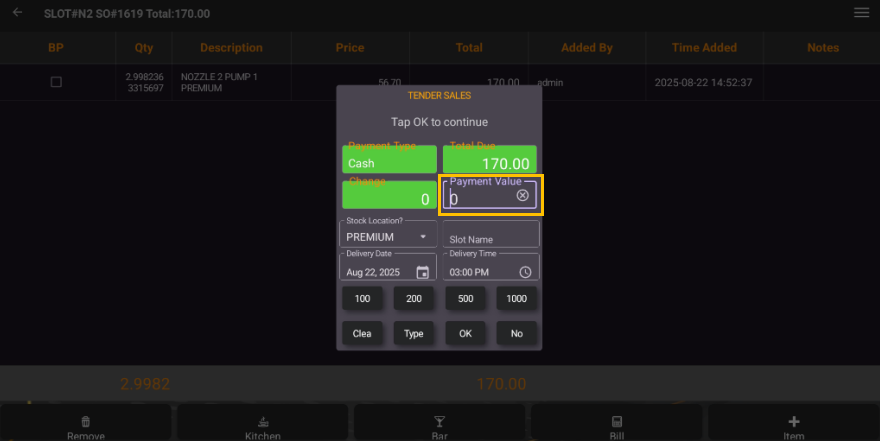The height and width of the screenshot is (441, 880).
Task: Clear the Payment Value field icon
Action: tap(522, 196)
